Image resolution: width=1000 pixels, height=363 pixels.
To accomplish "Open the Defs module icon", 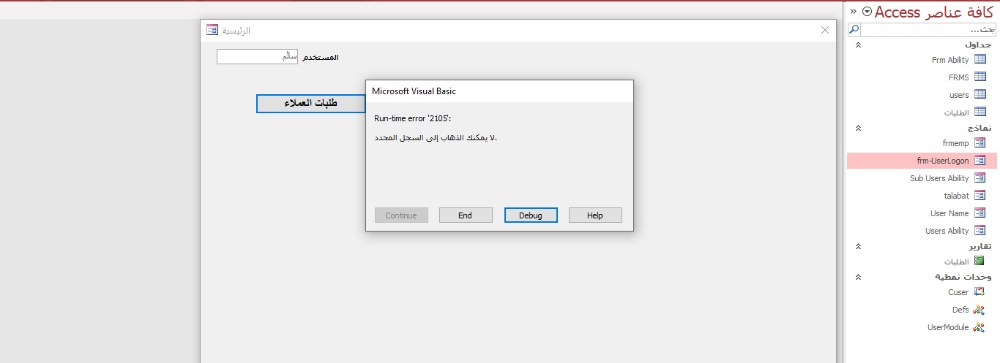I will (980, 309).
